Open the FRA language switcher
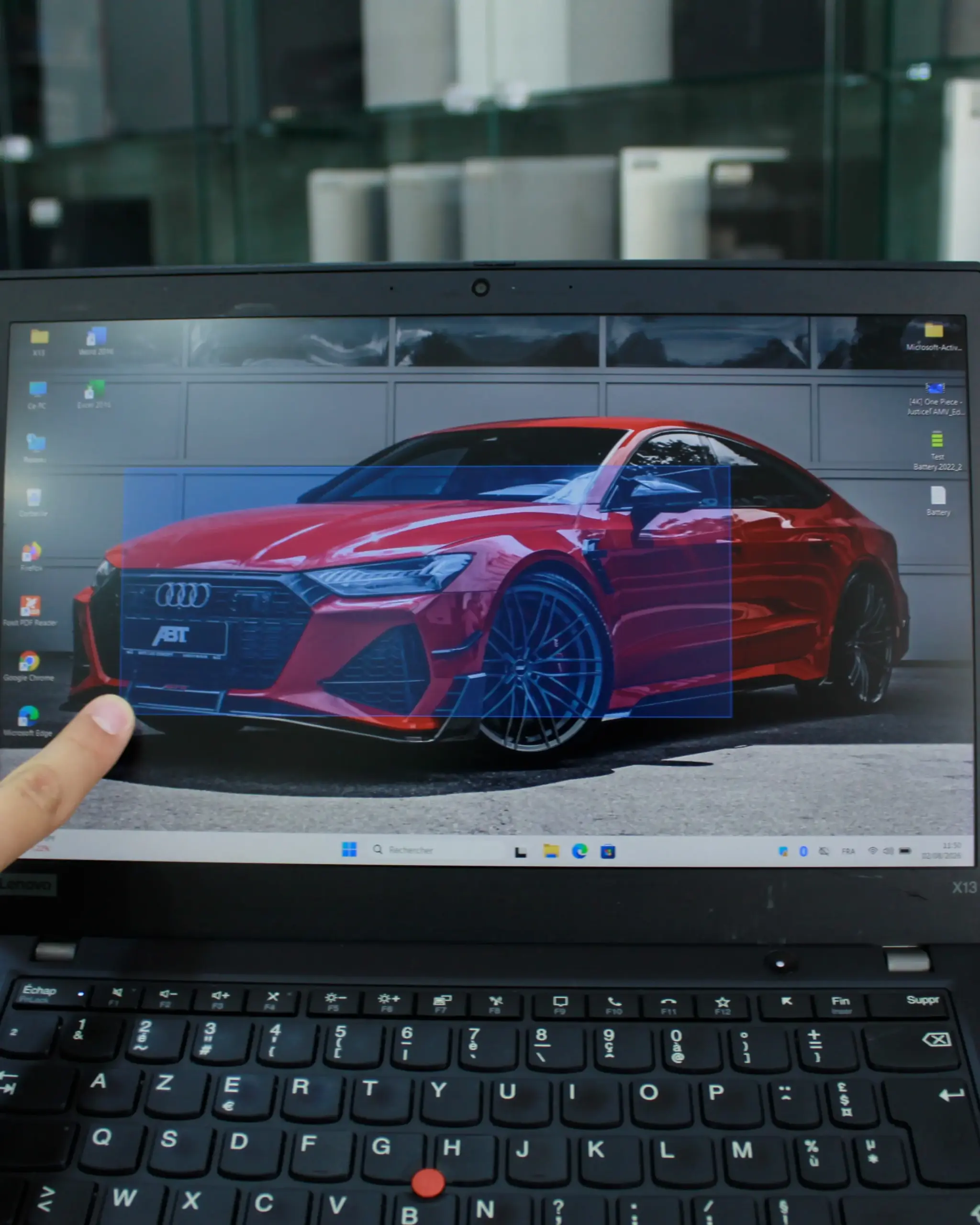Screen dimensions: 980x1225 click(848, 851)
